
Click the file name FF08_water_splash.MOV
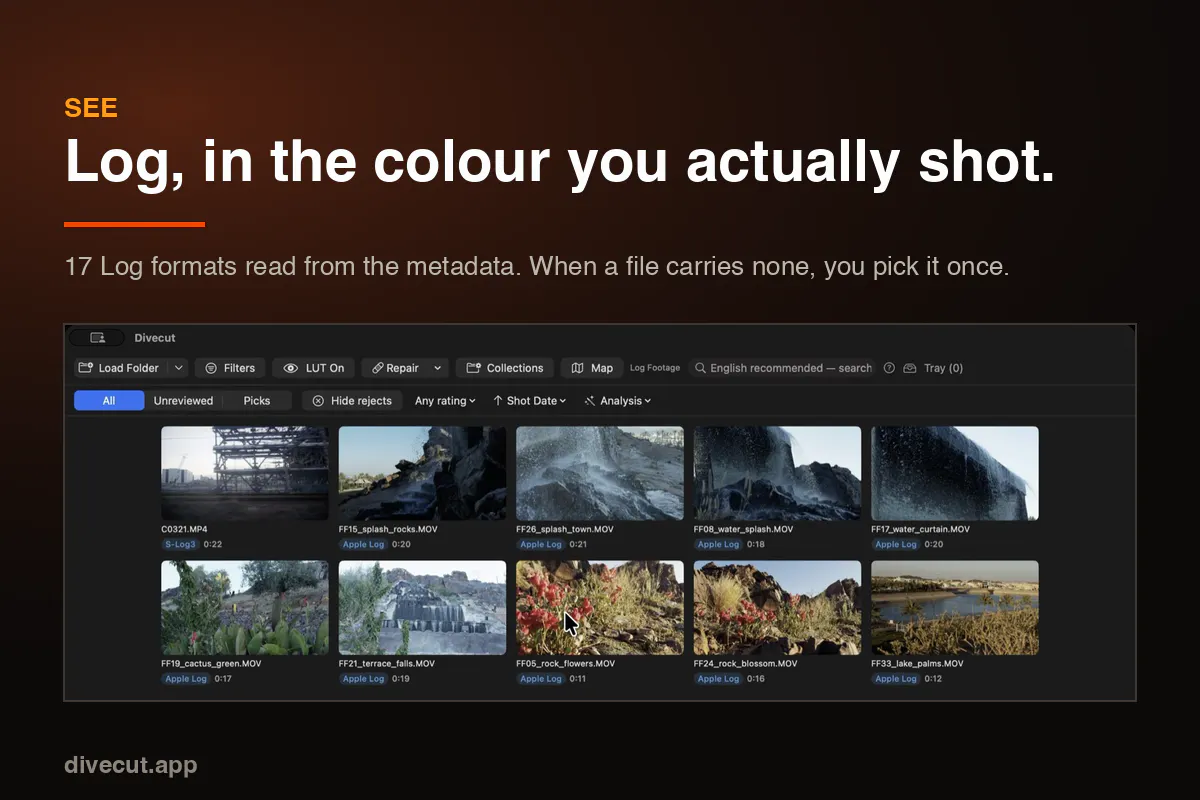743,529
